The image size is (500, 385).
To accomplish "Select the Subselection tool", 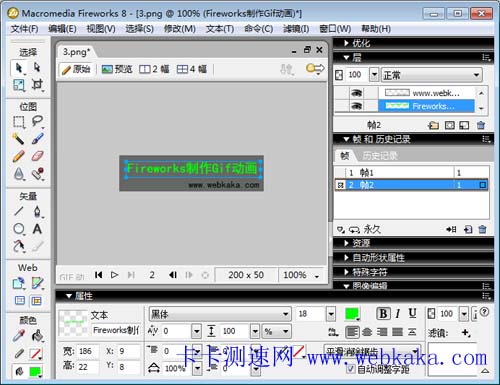I will [37, 68].
